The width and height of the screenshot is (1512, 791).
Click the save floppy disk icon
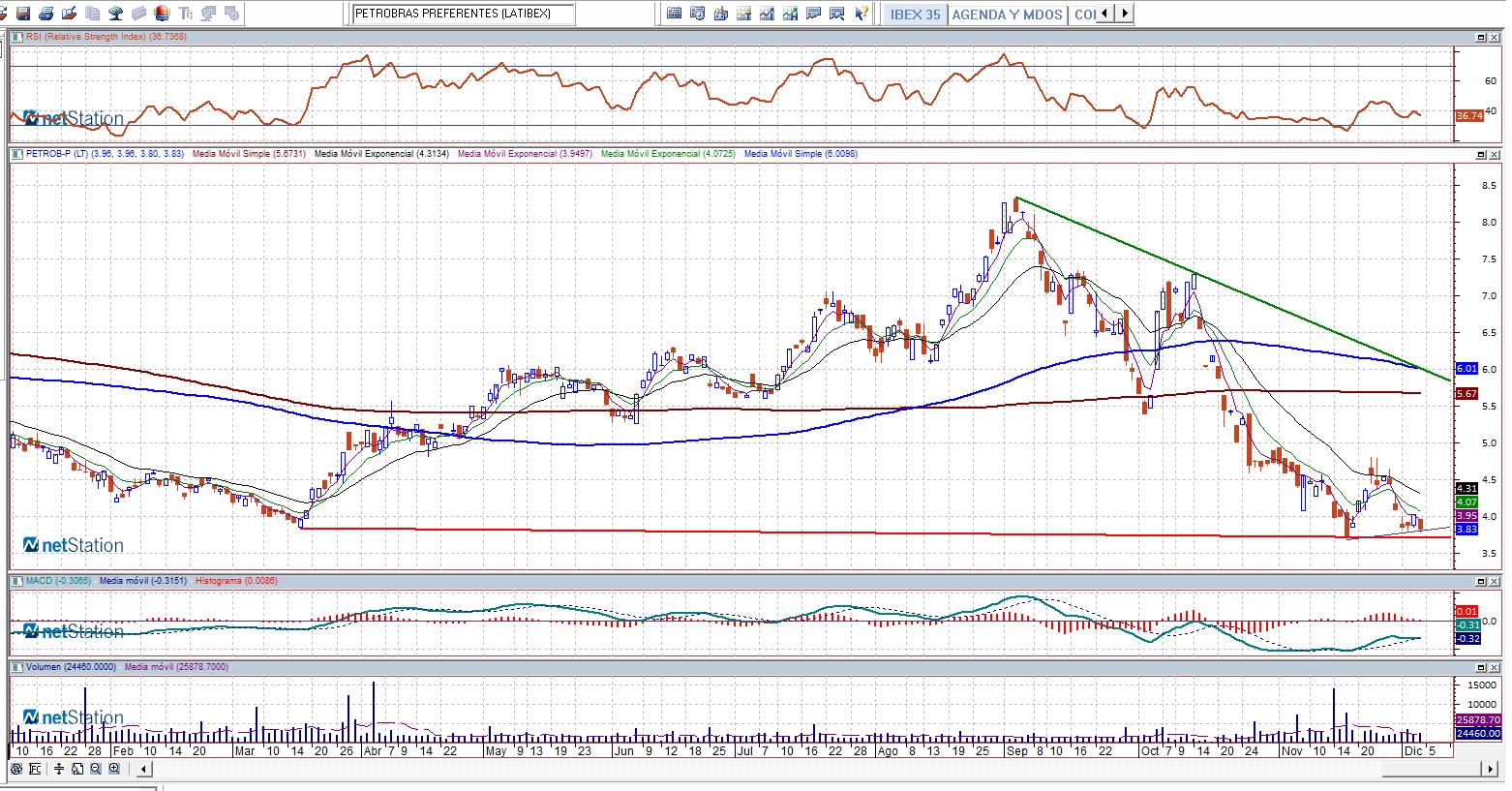[23, 14]
